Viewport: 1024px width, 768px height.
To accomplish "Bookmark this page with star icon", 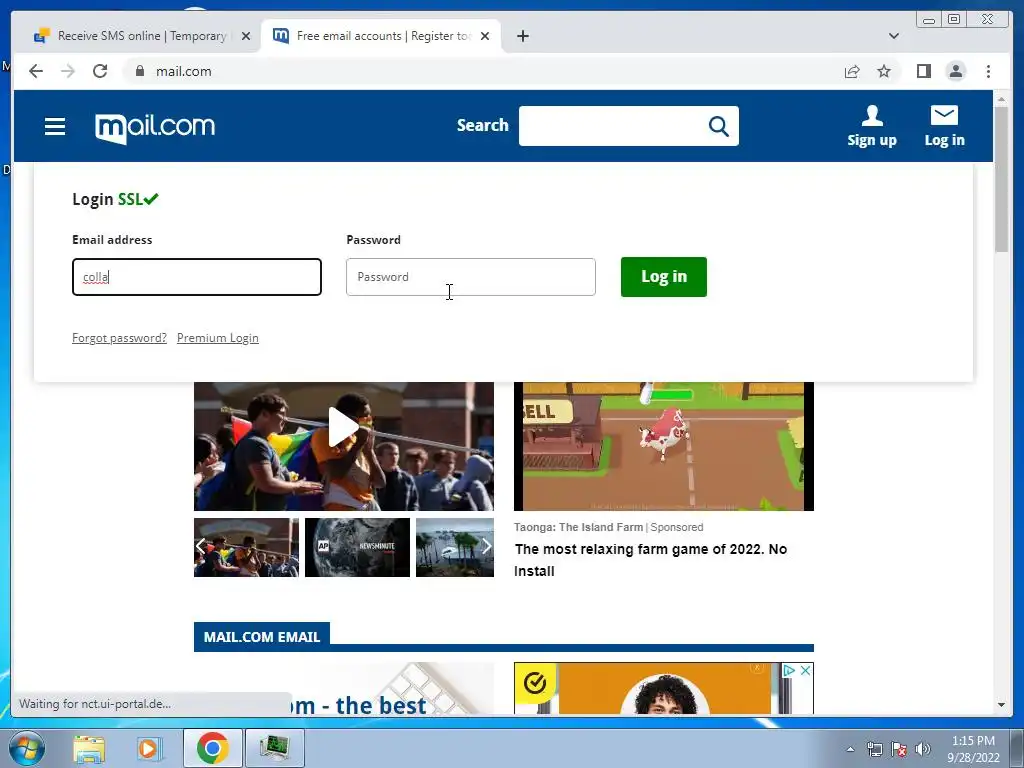I will point(884,71).
